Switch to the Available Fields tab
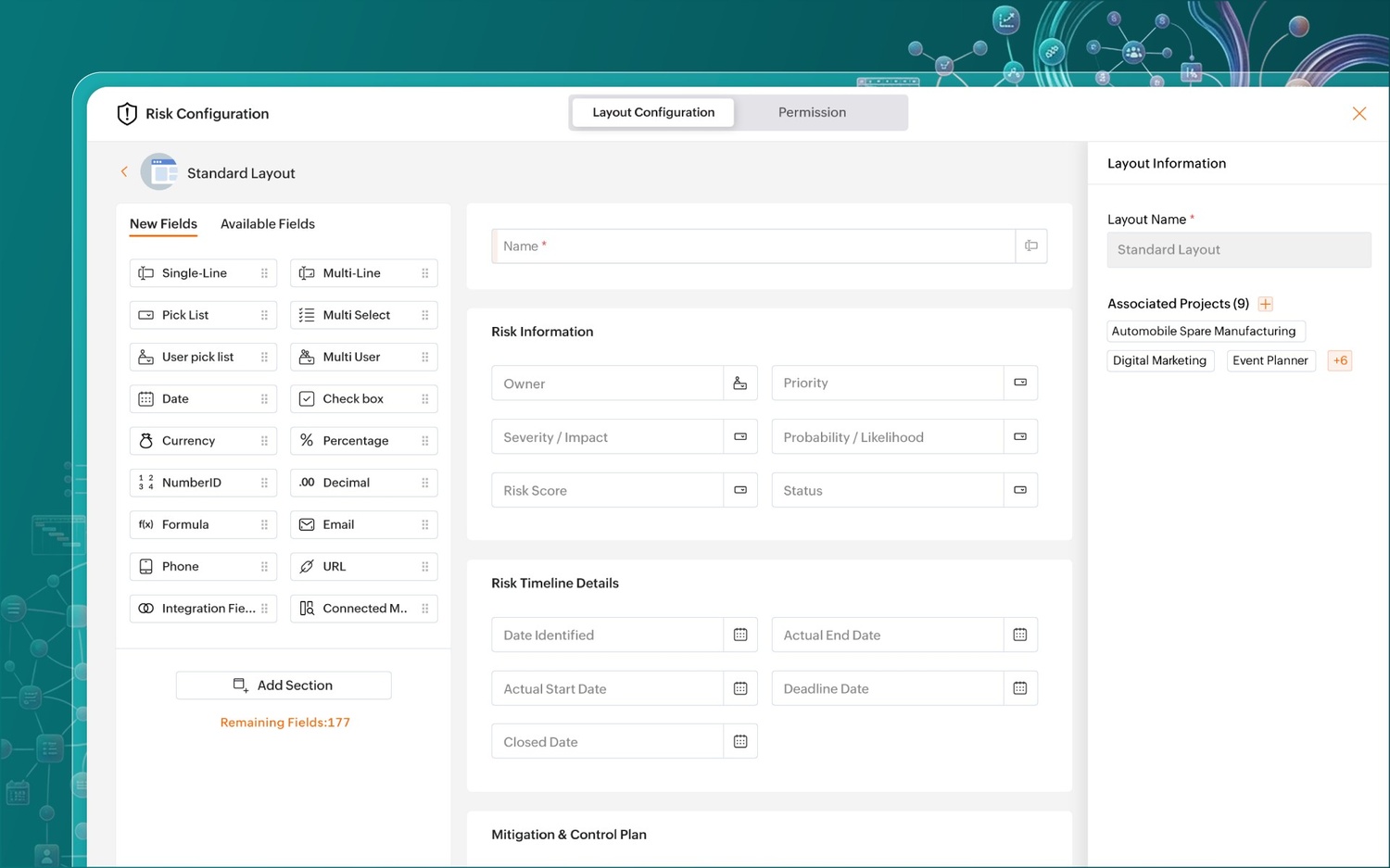1390x868 pixels. [267, 224]
